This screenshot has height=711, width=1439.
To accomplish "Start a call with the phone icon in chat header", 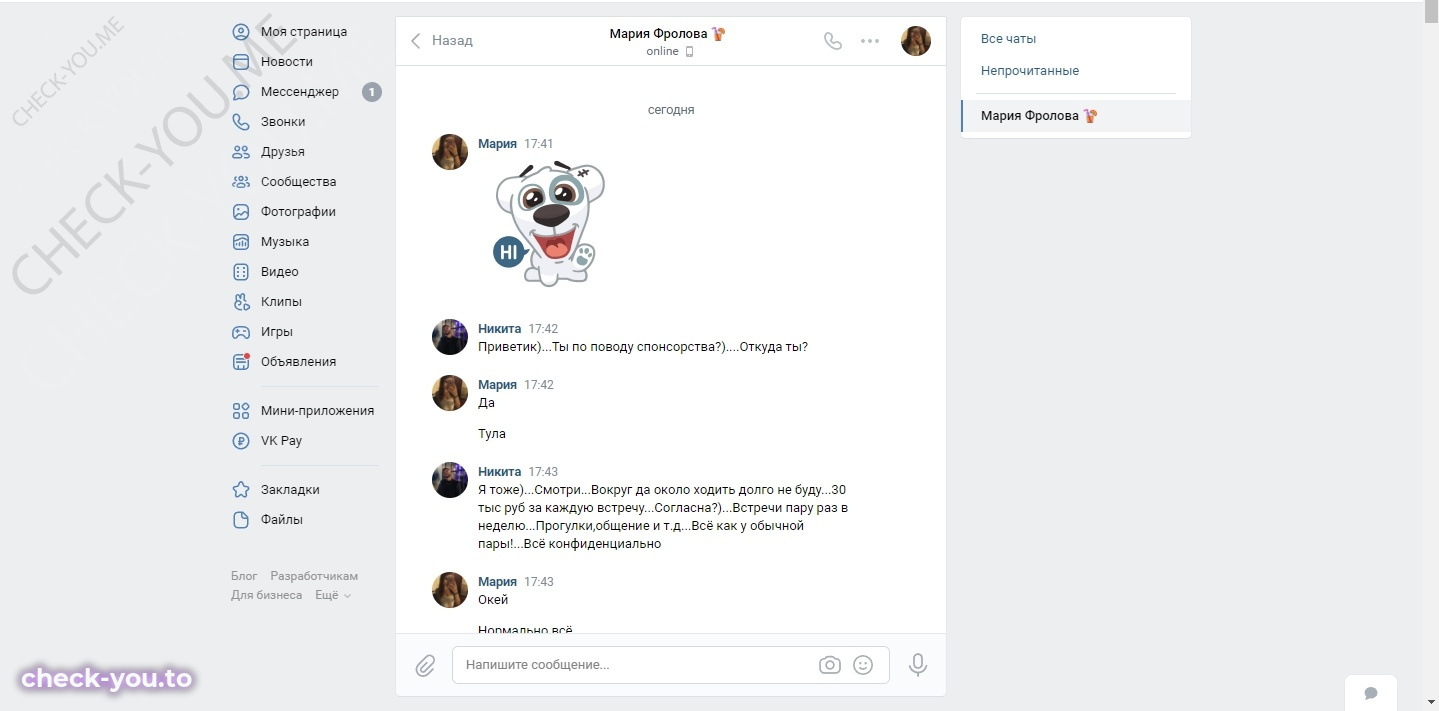I will [x=832, y=41].
